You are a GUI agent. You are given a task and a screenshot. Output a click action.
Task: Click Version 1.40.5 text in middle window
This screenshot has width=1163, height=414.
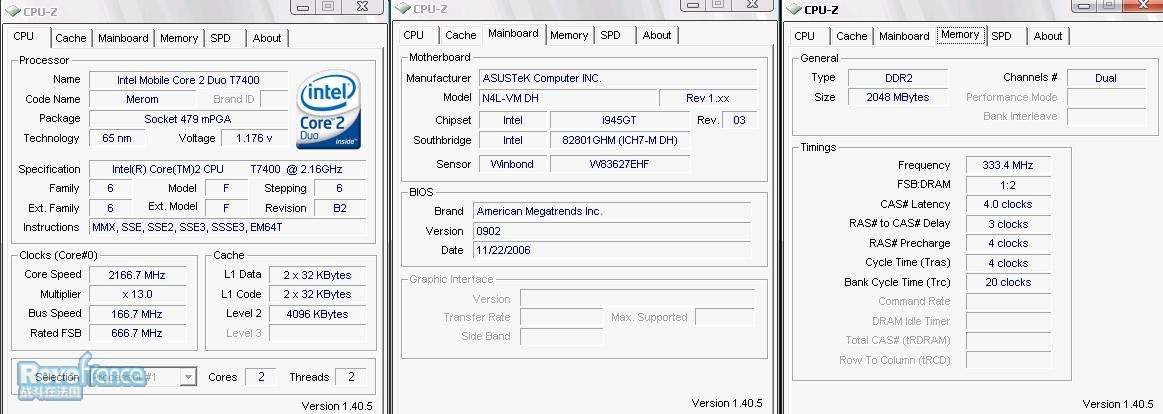point(727,403)
